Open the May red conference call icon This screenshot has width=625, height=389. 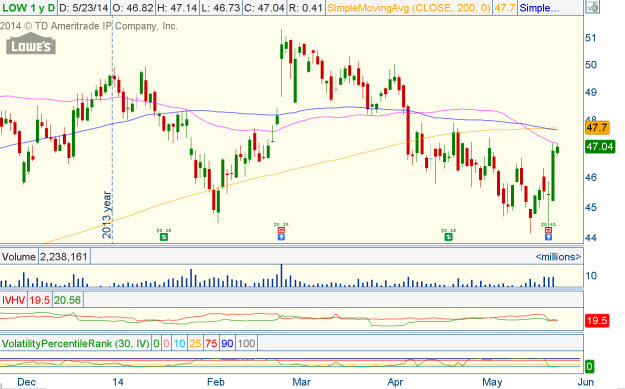[x=548, y=230]
